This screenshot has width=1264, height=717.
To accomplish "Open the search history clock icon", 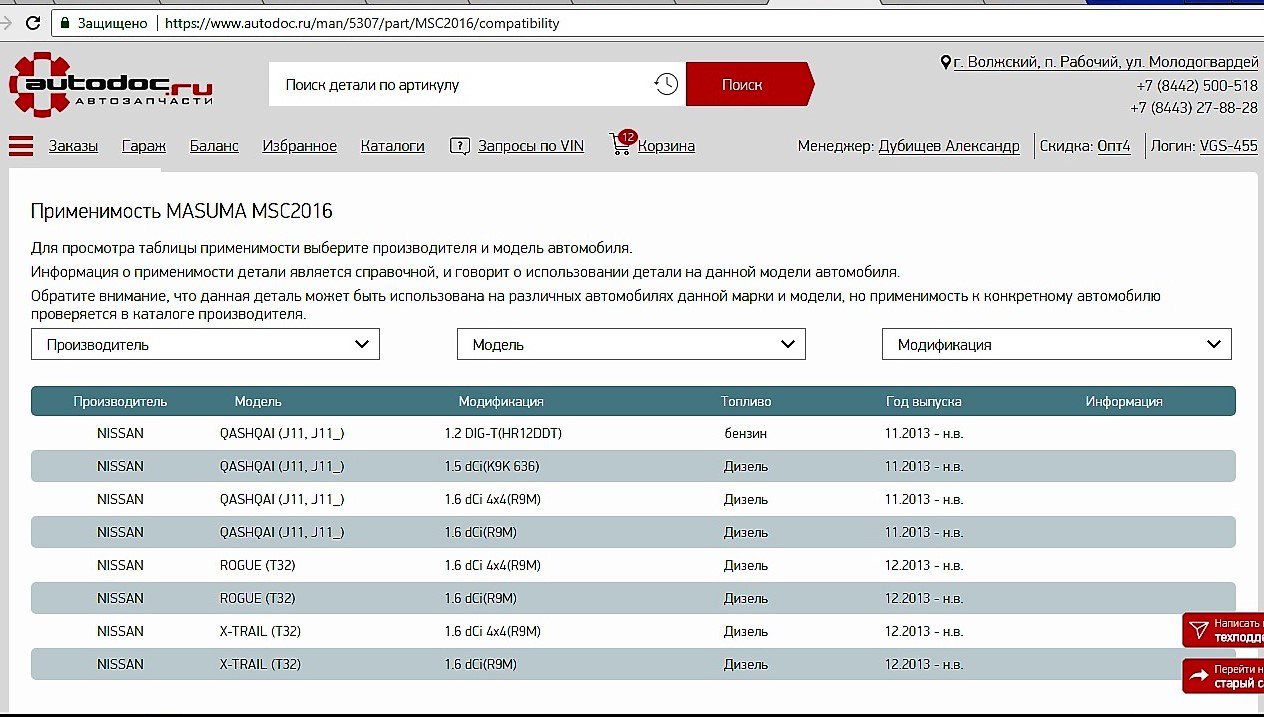I will pos(666,85).
